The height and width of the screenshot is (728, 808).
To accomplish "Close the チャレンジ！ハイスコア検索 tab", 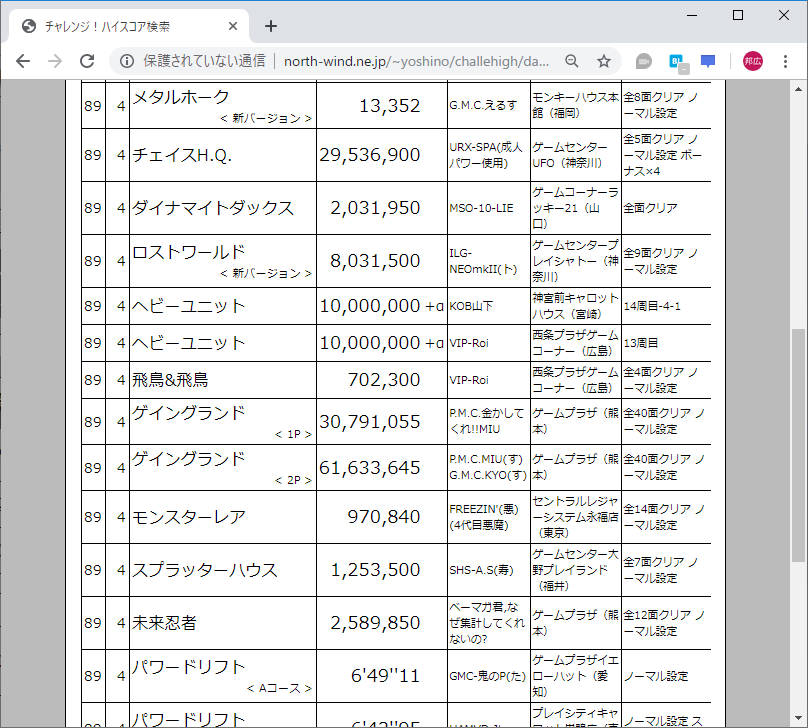I will [x=233, y=26].
